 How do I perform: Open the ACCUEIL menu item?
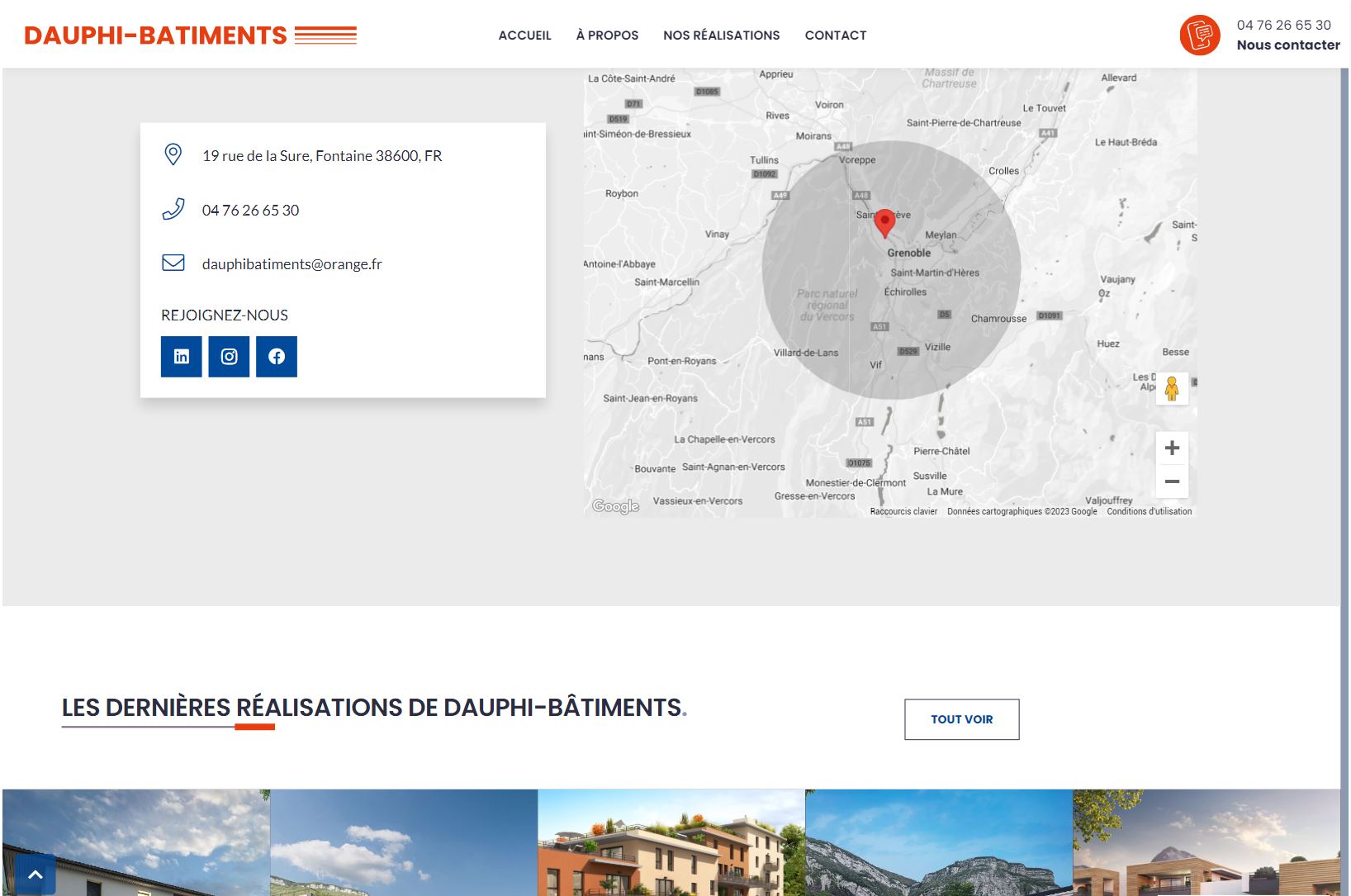(x=524, y=36)
